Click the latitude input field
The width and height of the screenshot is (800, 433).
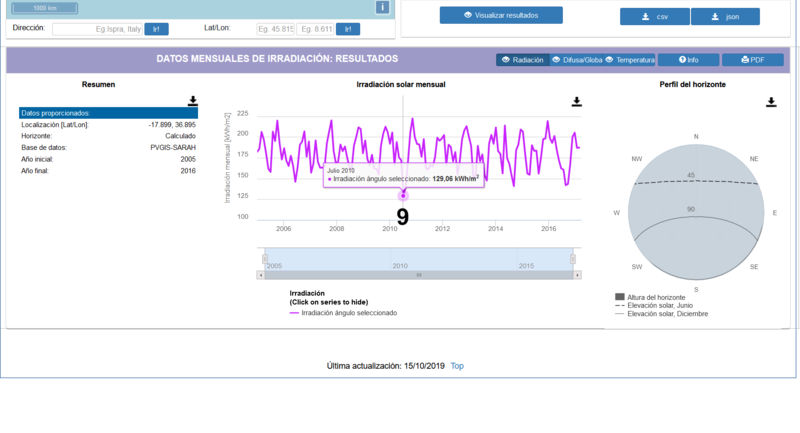(276, 29)
